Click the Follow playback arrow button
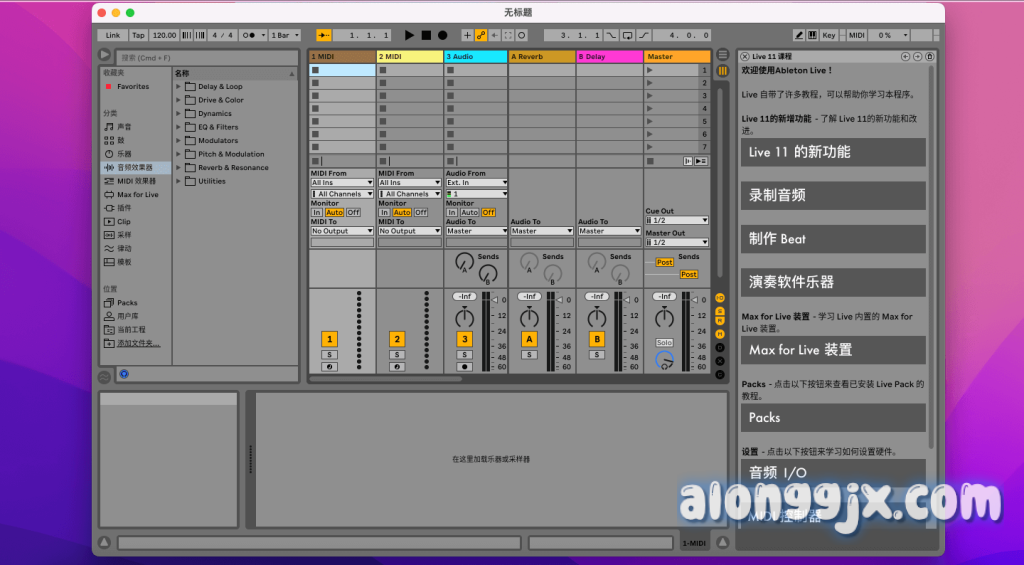Image resolution: width=1024 pixels, height=565 pixels. 324,35
